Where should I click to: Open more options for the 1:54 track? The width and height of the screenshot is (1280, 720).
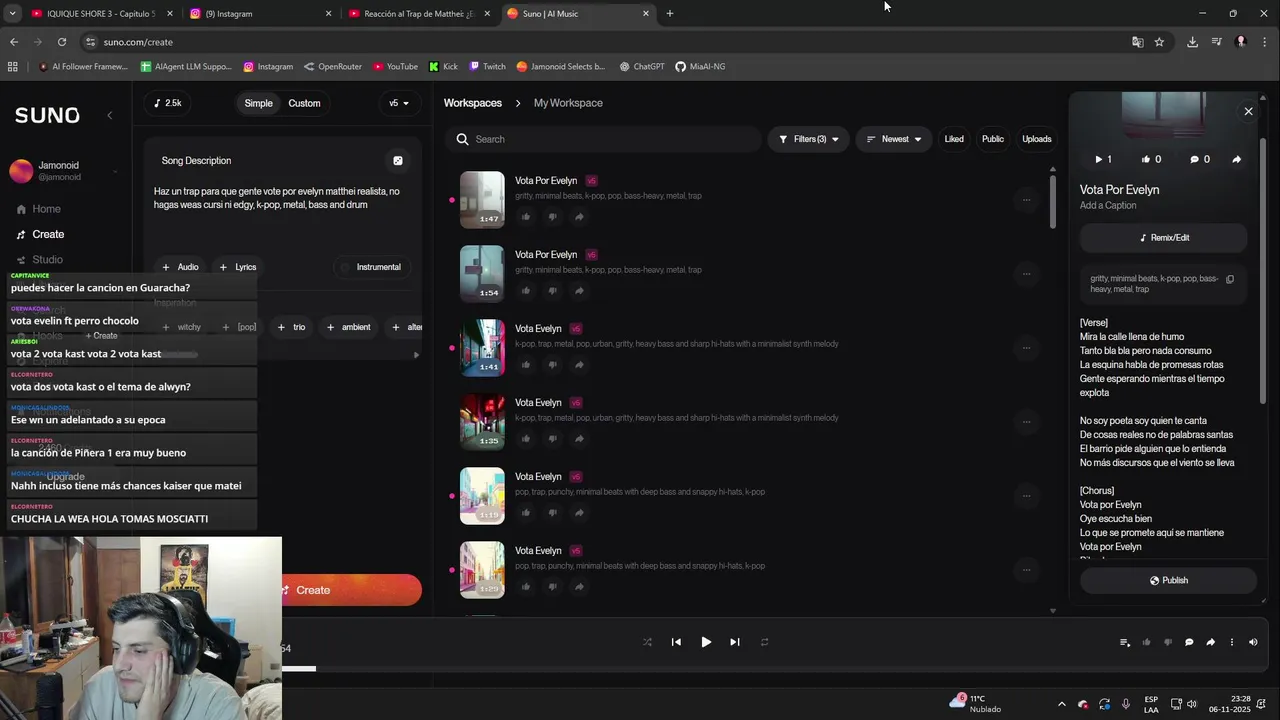(1026, 274)
